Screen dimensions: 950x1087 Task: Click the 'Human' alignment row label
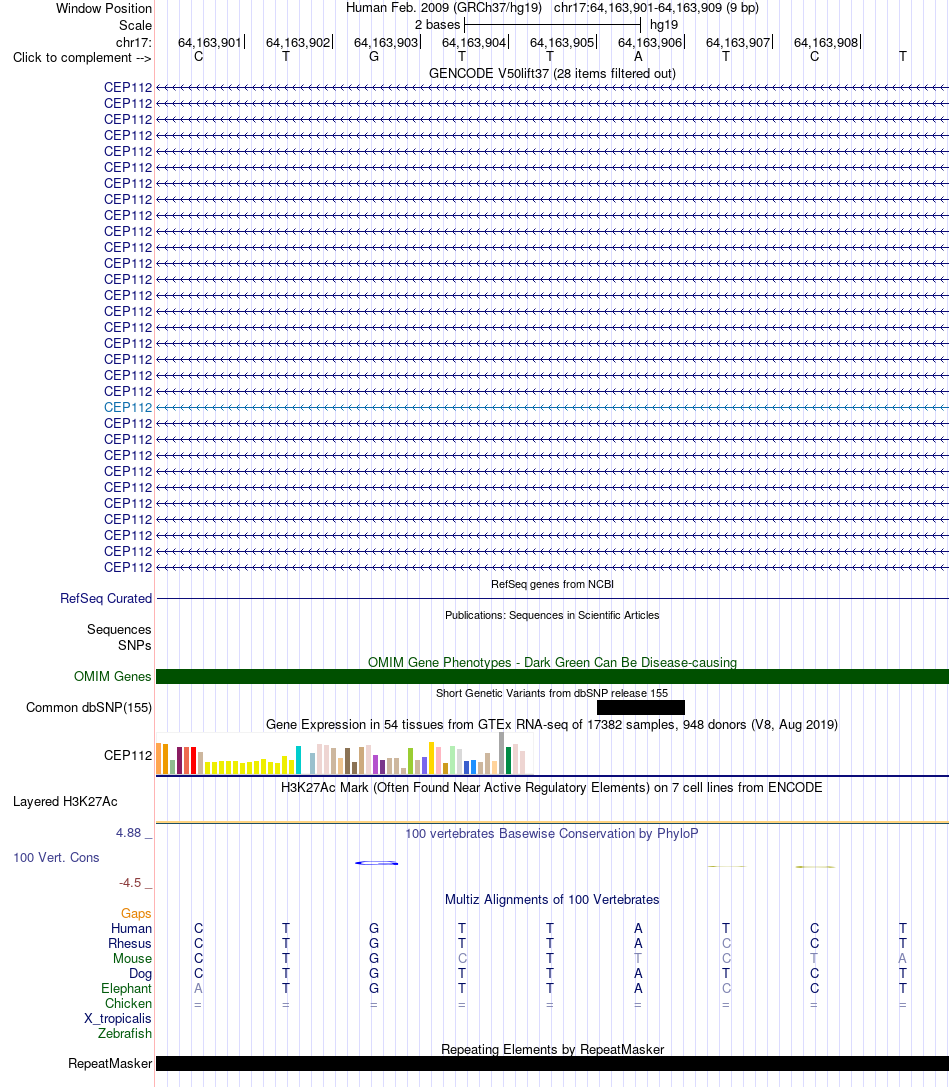[131, 929]
